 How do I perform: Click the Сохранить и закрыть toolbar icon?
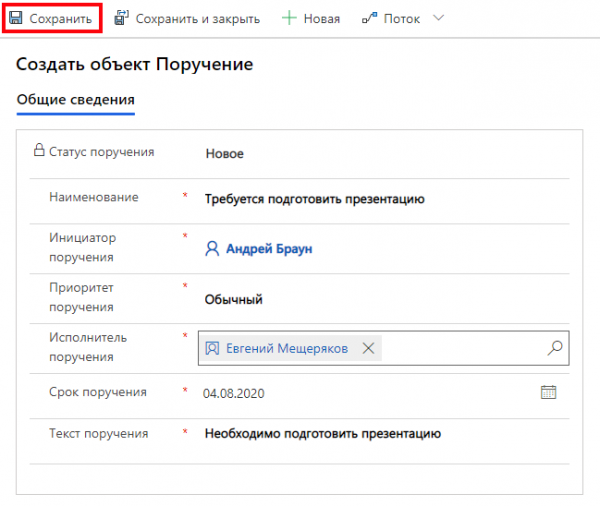121,19
